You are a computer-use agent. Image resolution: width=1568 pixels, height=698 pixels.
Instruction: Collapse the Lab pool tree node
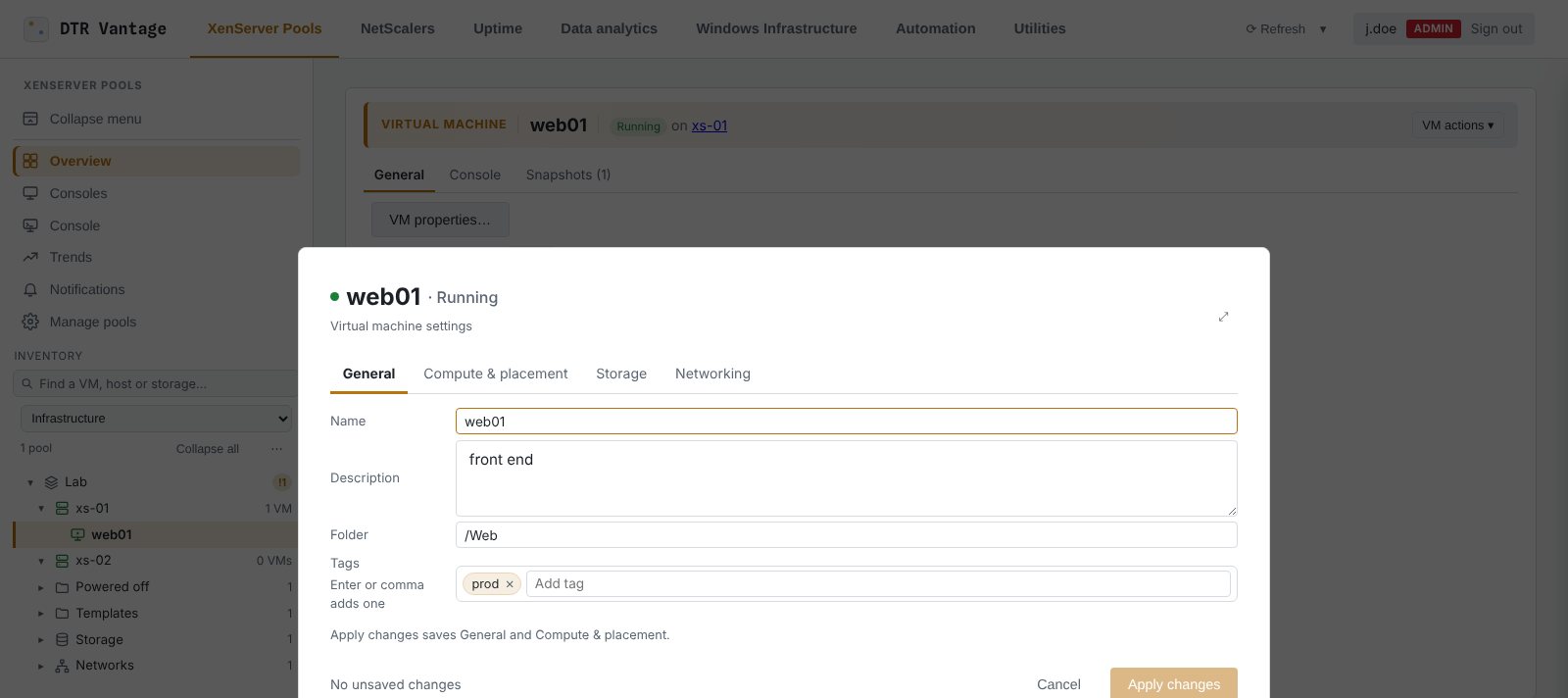pyautogui.click(x=30, y=482)
